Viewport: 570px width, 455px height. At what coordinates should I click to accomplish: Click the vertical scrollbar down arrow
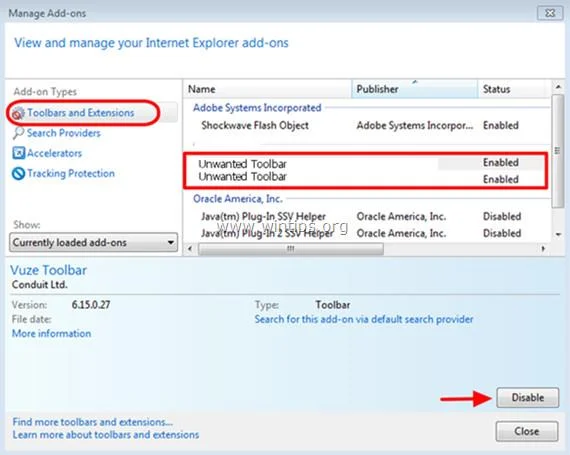point(558,235)
